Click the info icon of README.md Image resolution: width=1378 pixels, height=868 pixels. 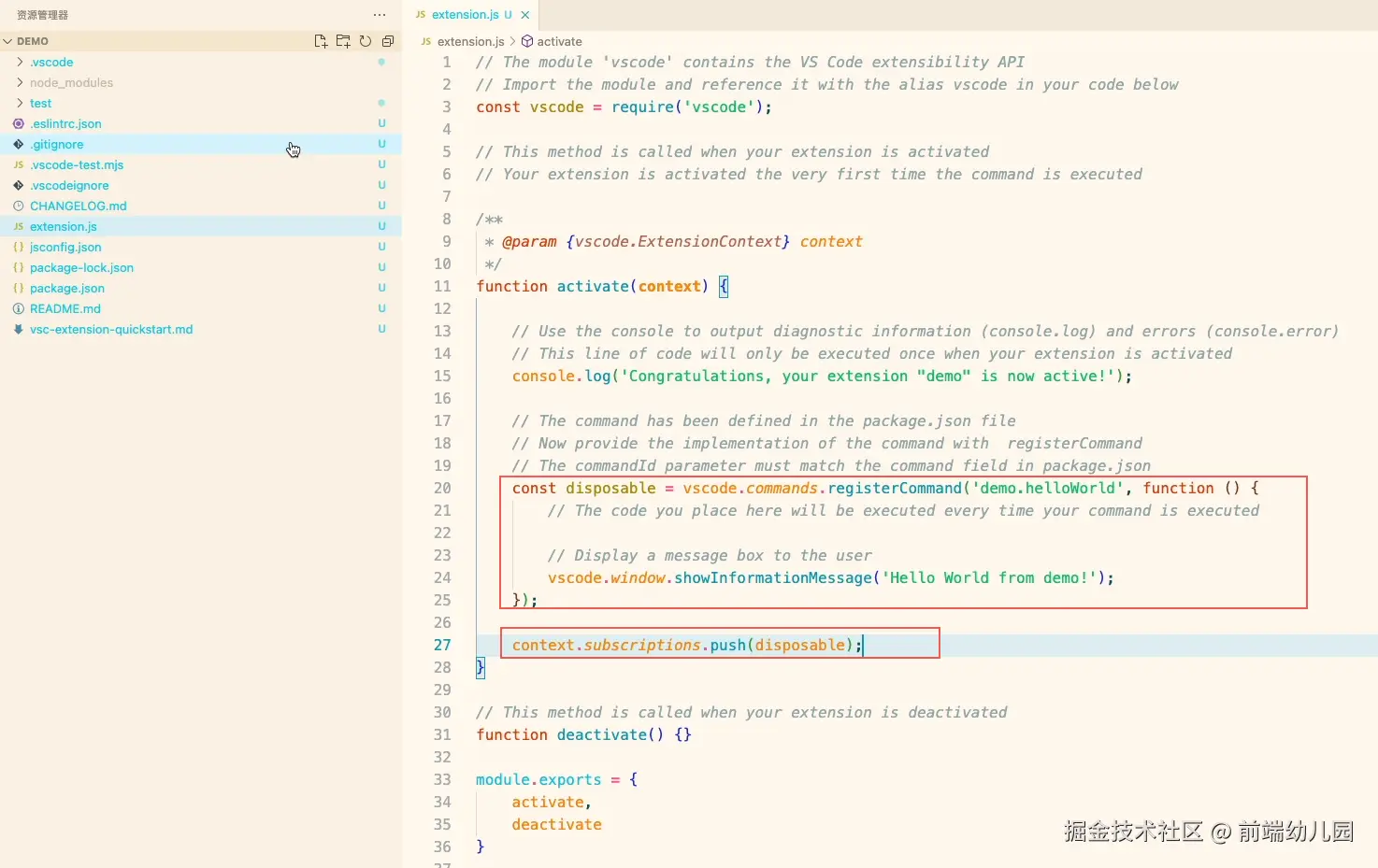tap(19, 308)
